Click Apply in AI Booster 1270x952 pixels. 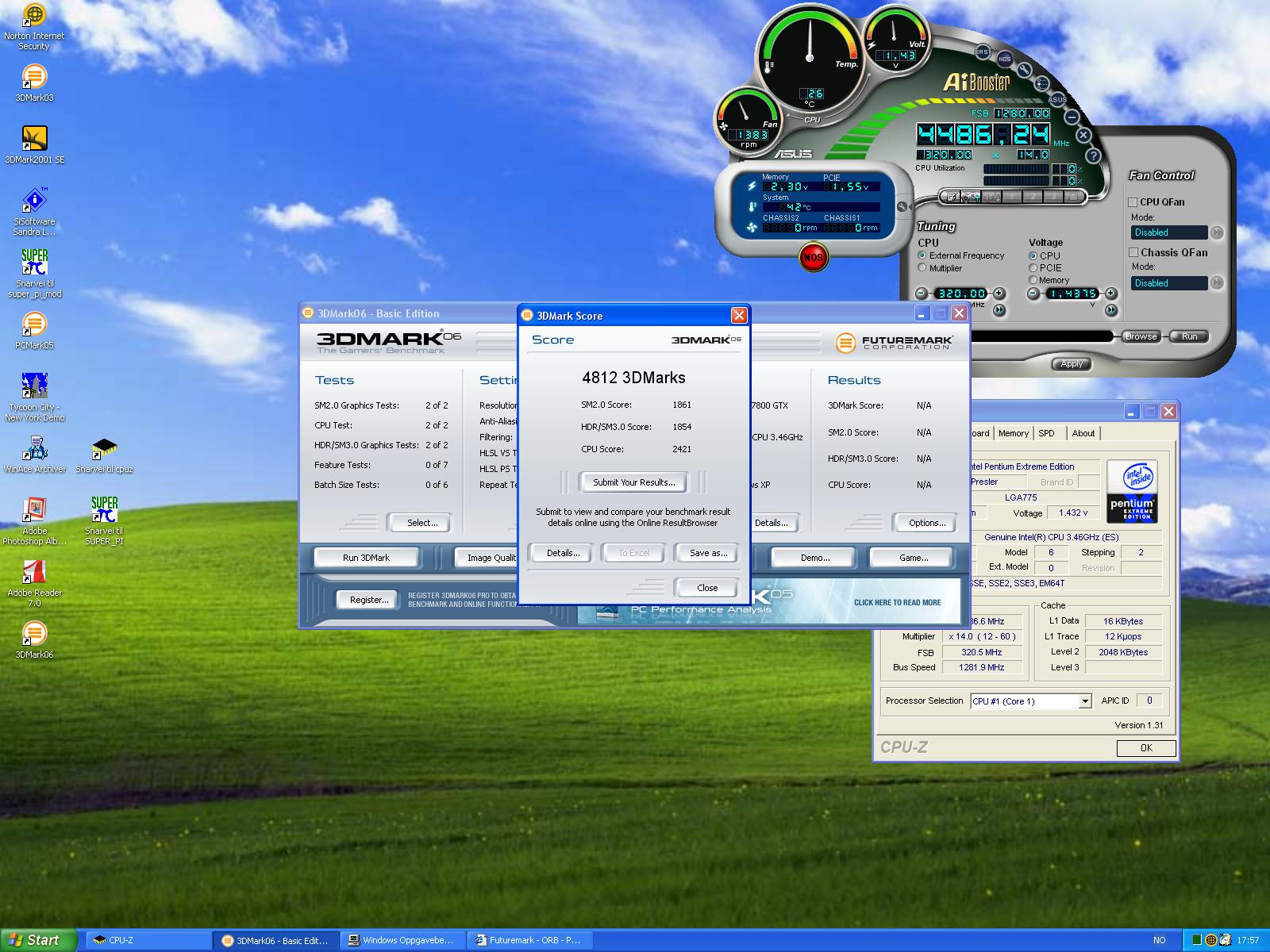(x=1072, y=364)
